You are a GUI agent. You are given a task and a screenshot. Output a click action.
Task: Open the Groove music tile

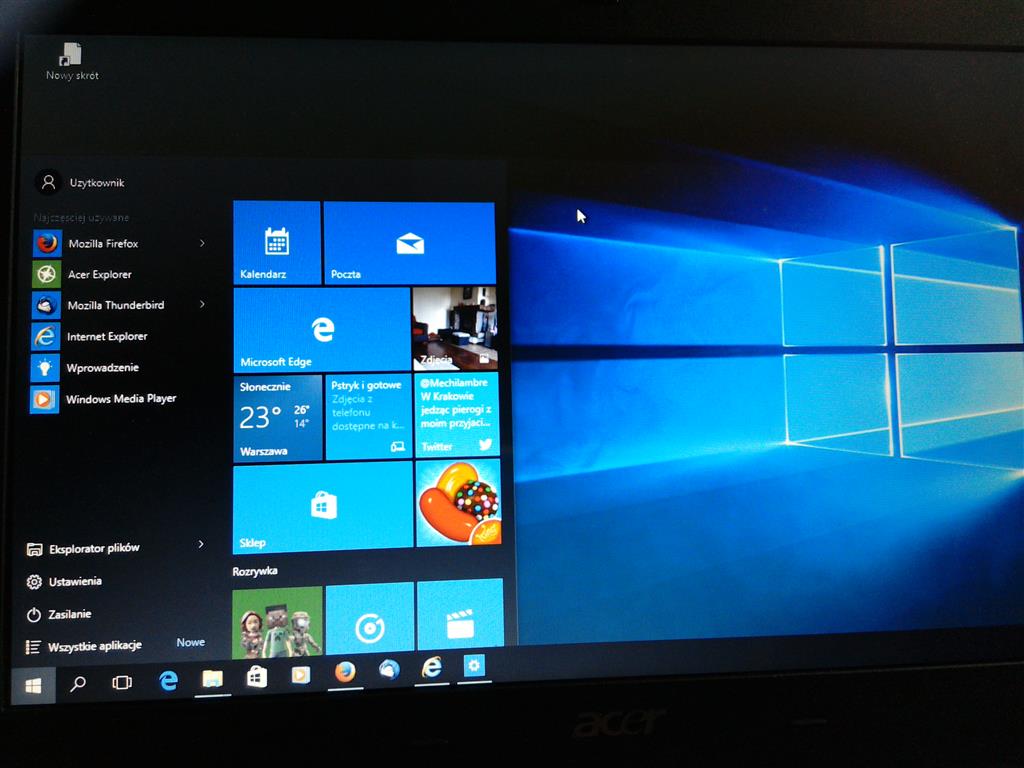370,616
